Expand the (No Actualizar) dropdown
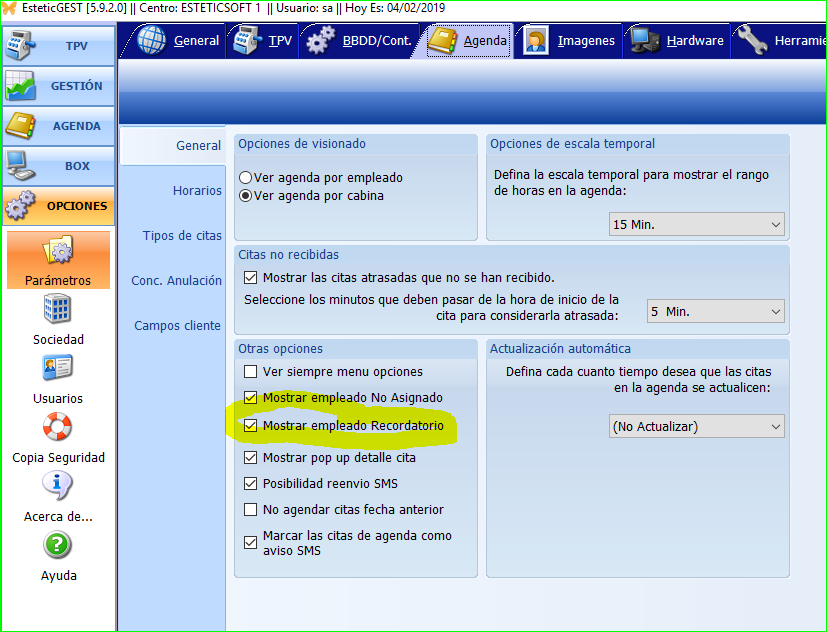This screenshot has height=632, width=827. 697,427
